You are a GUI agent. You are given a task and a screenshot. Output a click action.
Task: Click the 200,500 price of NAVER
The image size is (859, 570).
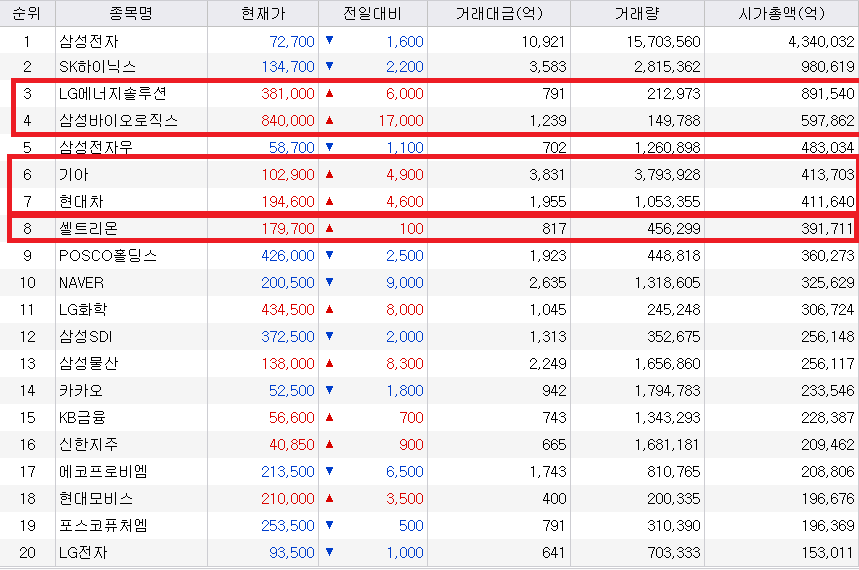[288, 283]
